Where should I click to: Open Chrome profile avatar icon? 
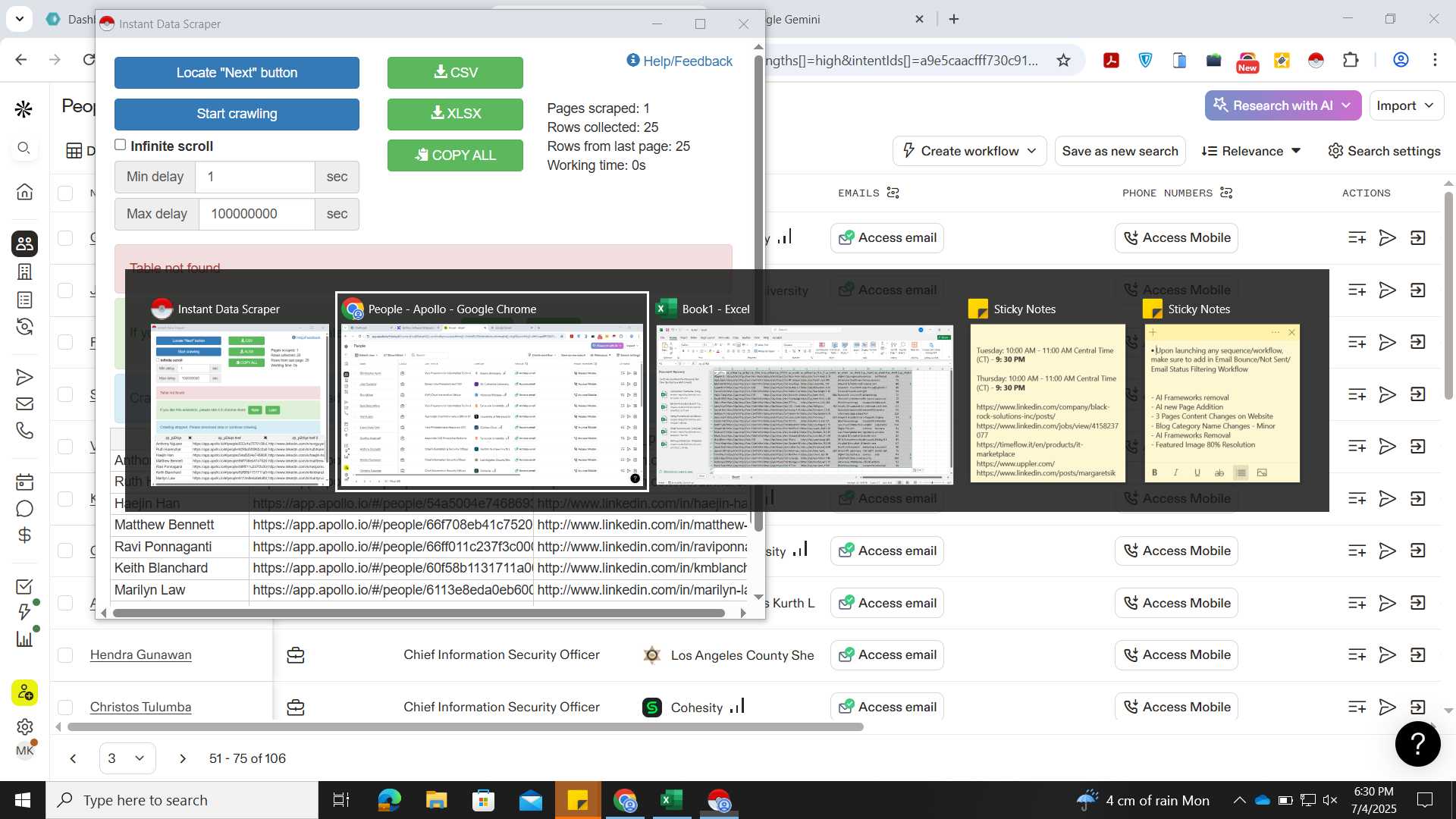tap(1401, 60)
